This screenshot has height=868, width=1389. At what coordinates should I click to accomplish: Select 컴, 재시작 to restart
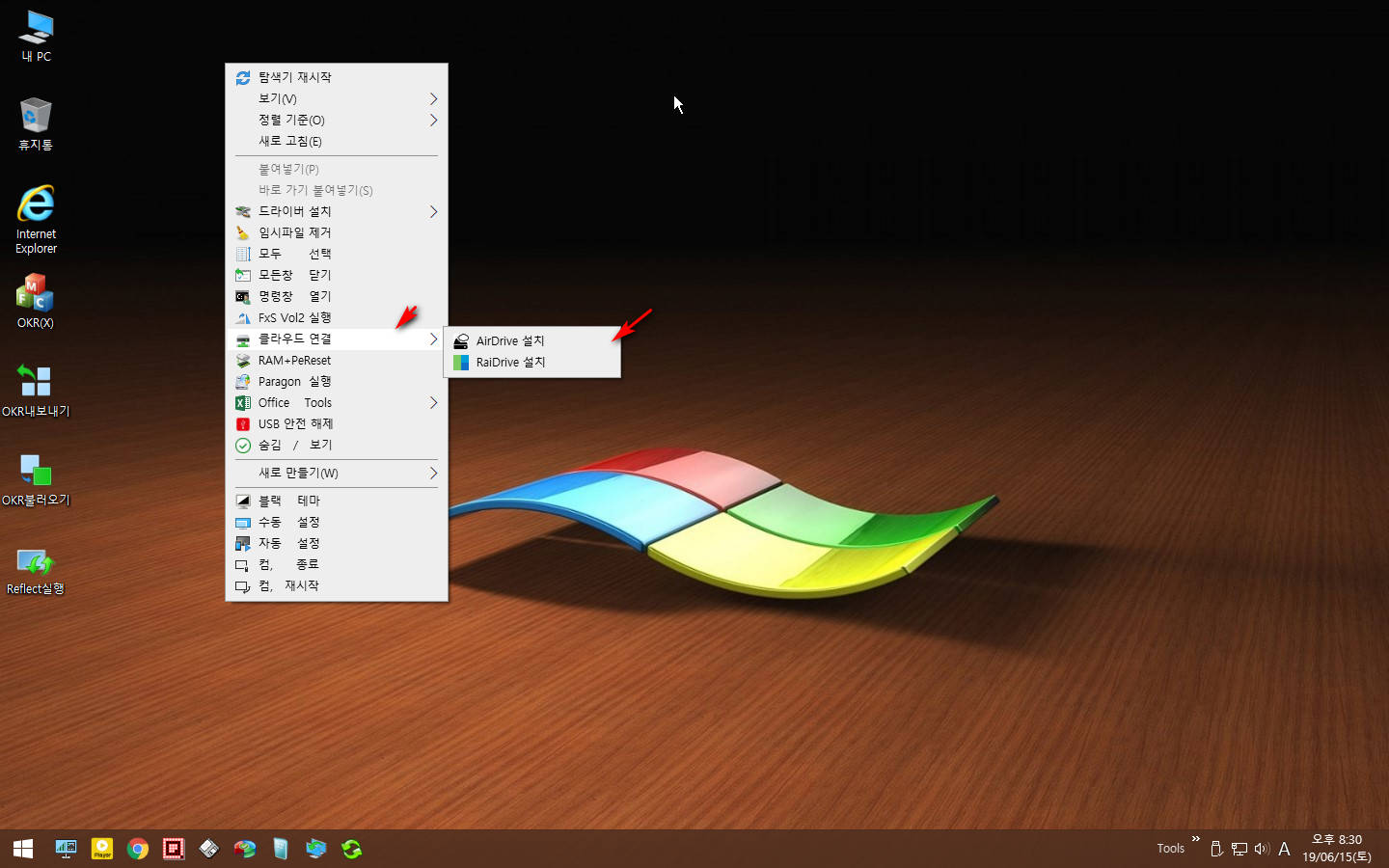337,585
